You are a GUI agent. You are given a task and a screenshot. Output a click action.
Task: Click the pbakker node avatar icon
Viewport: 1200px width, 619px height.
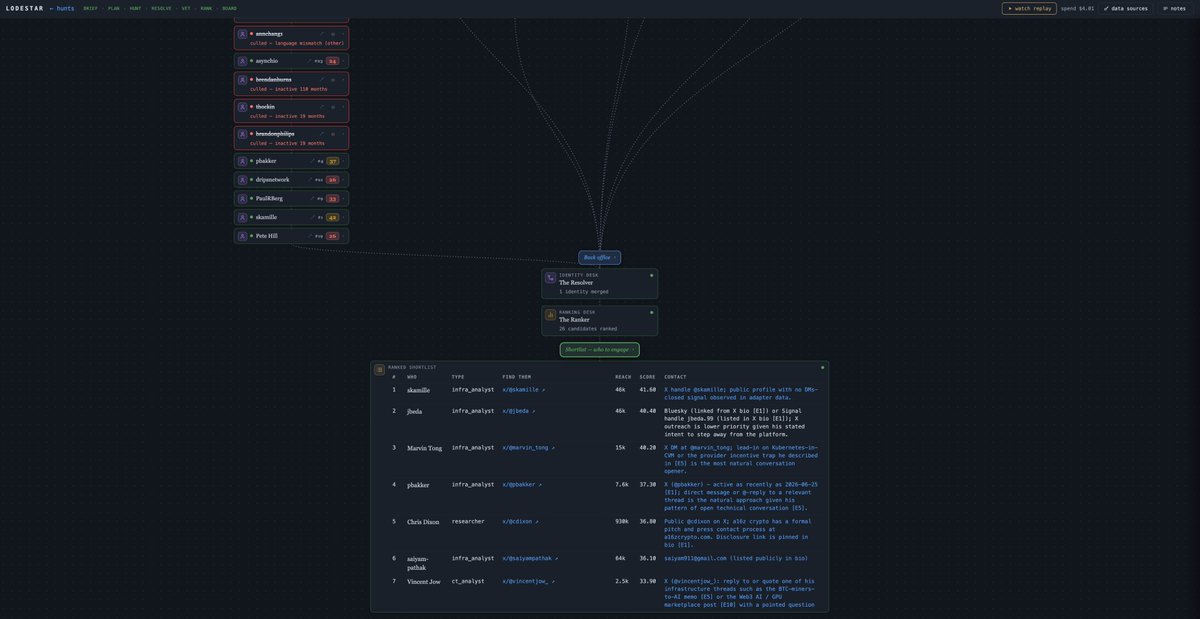(x=242, y=161)
